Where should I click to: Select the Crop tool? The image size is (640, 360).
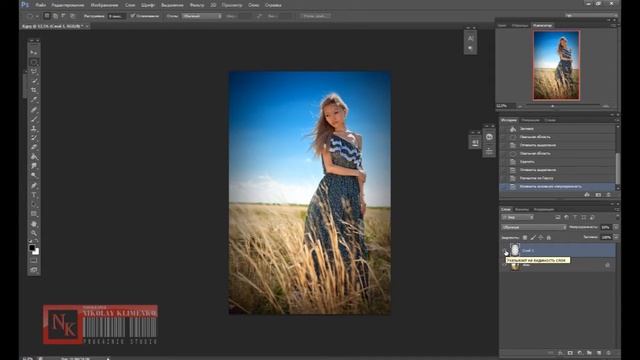[x=34, y=90]
